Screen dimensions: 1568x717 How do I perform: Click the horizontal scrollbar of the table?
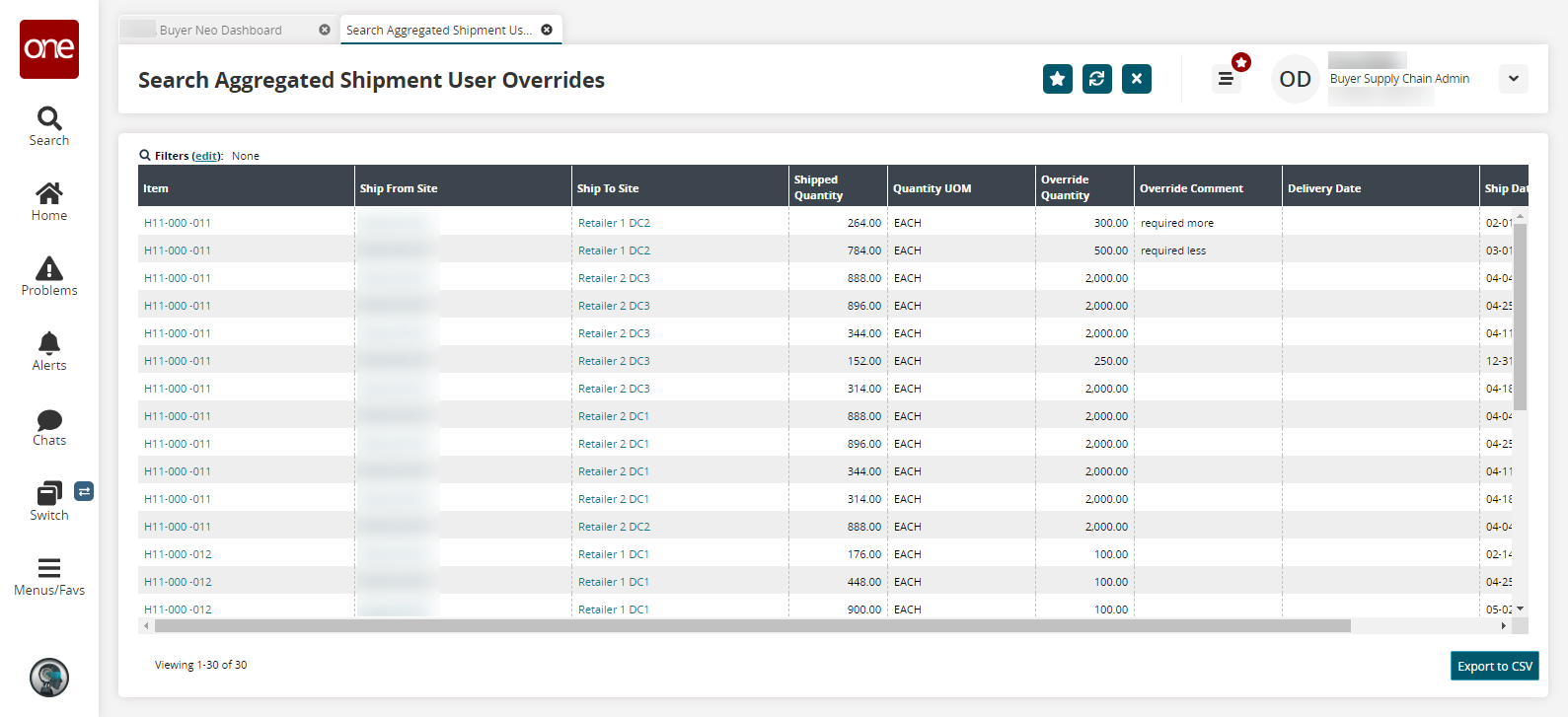[752, 626]
